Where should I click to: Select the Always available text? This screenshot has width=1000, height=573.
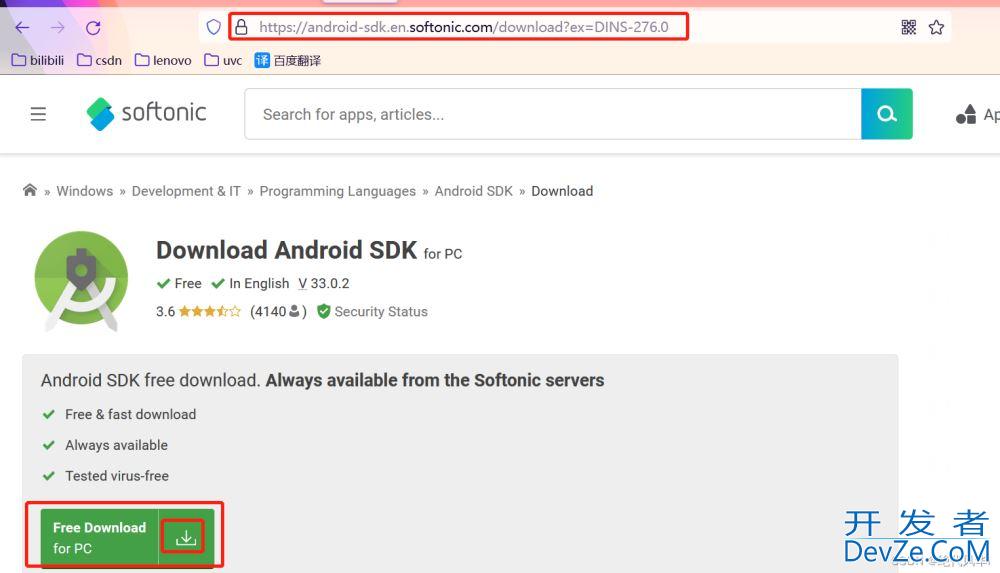pyautogui.click(x=117, y=445)
